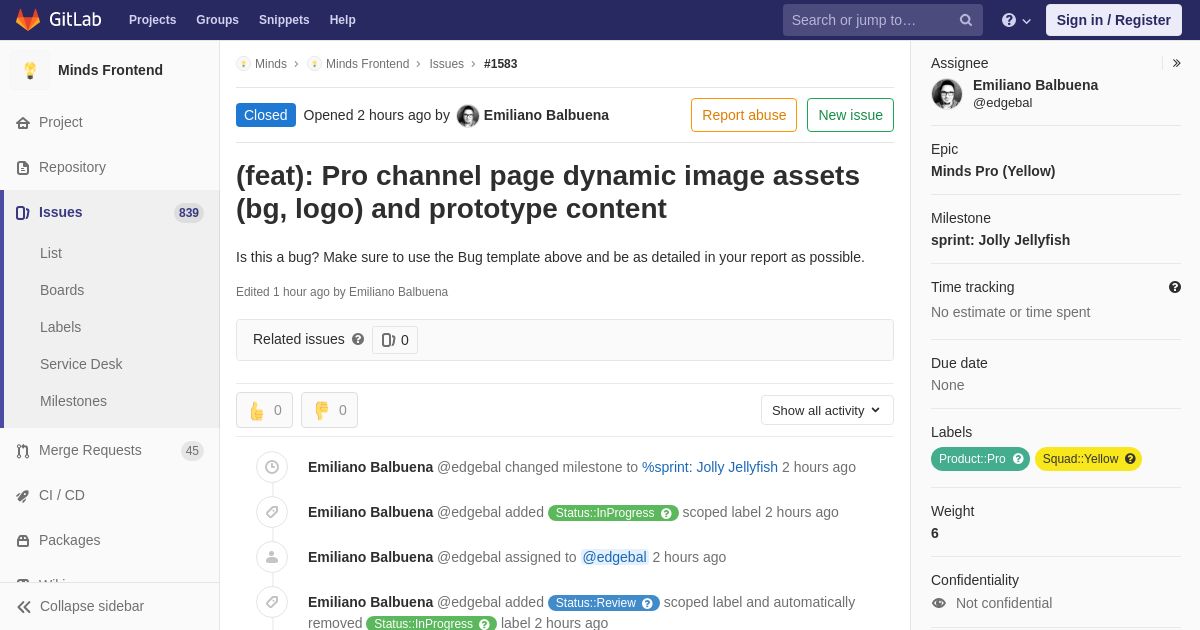
Task: Click the Minds group avatar in breadcrumb
Action: coord(243,64)
